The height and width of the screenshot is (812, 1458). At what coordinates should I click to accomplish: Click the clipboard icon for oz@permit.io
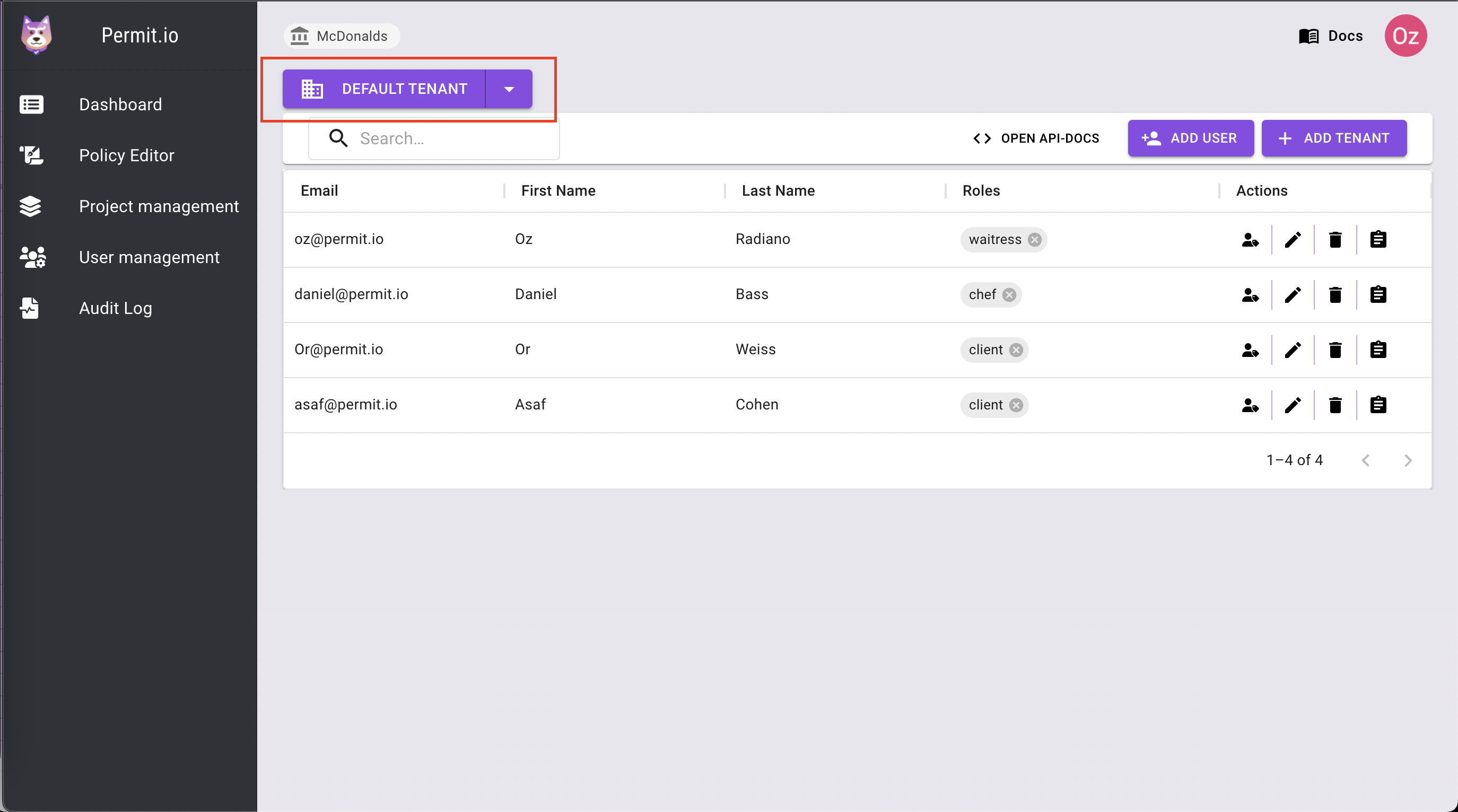[1378, 239]
